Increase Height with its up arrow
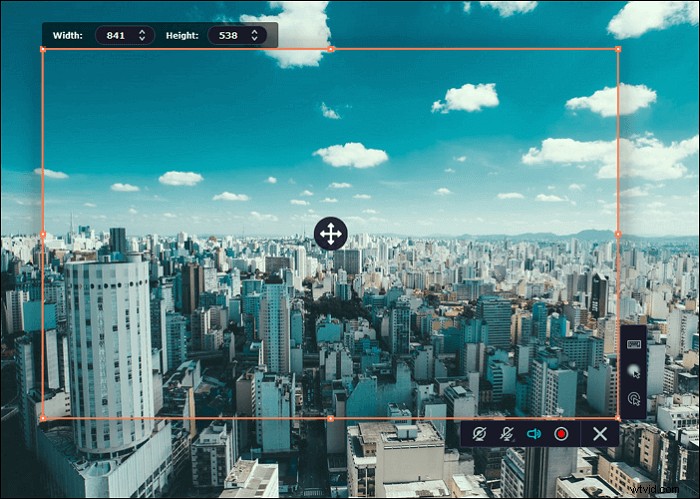 pos(254,32)
